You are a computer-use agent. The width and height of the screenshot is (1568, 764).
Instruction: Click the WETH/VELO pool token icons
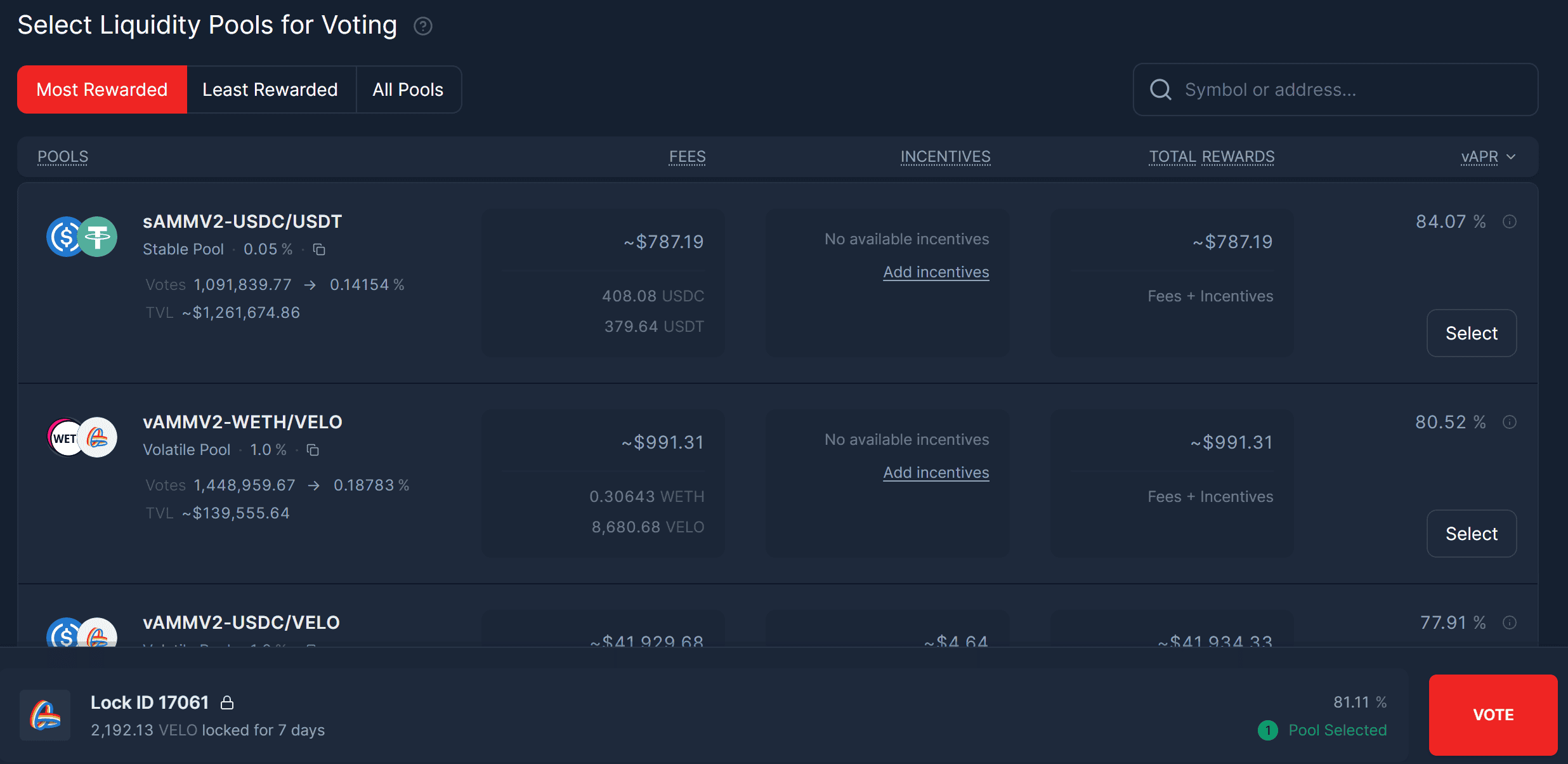point(82,437)
